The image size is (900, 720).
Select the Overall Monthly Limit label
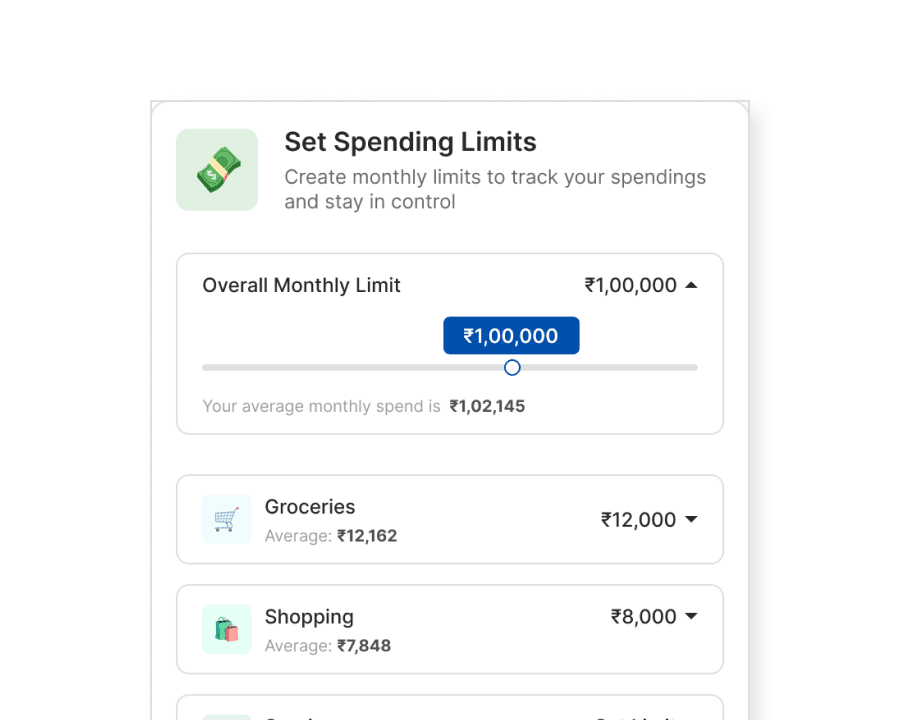pyautogui.click(x=301, y=285)
